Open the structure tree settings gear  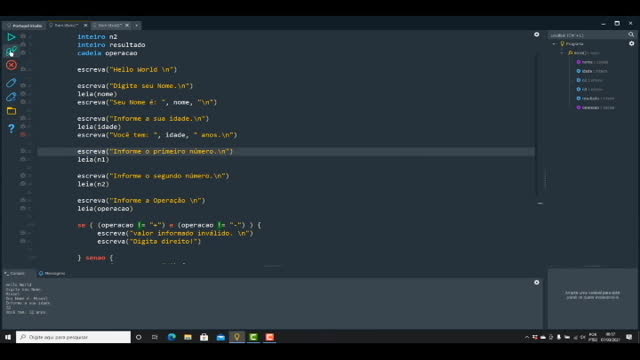(631, 43)
